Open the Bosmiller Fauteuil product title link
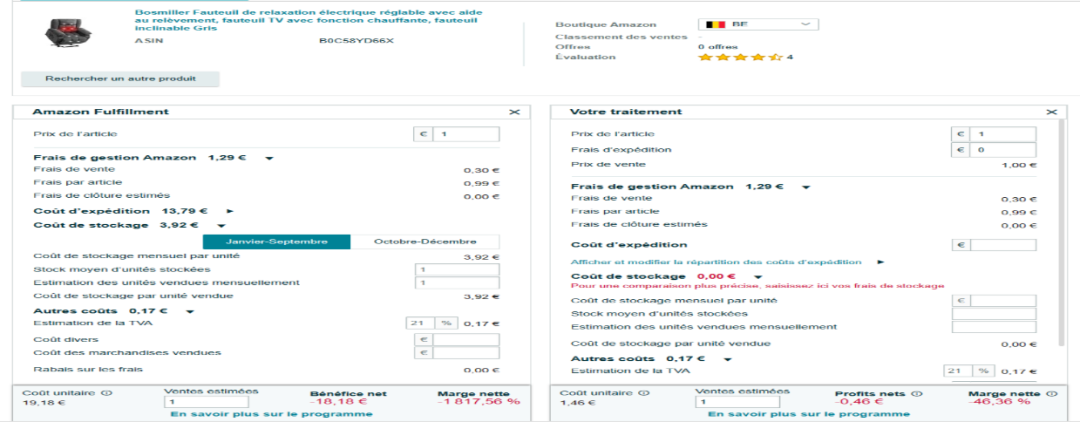 (308, 21)
